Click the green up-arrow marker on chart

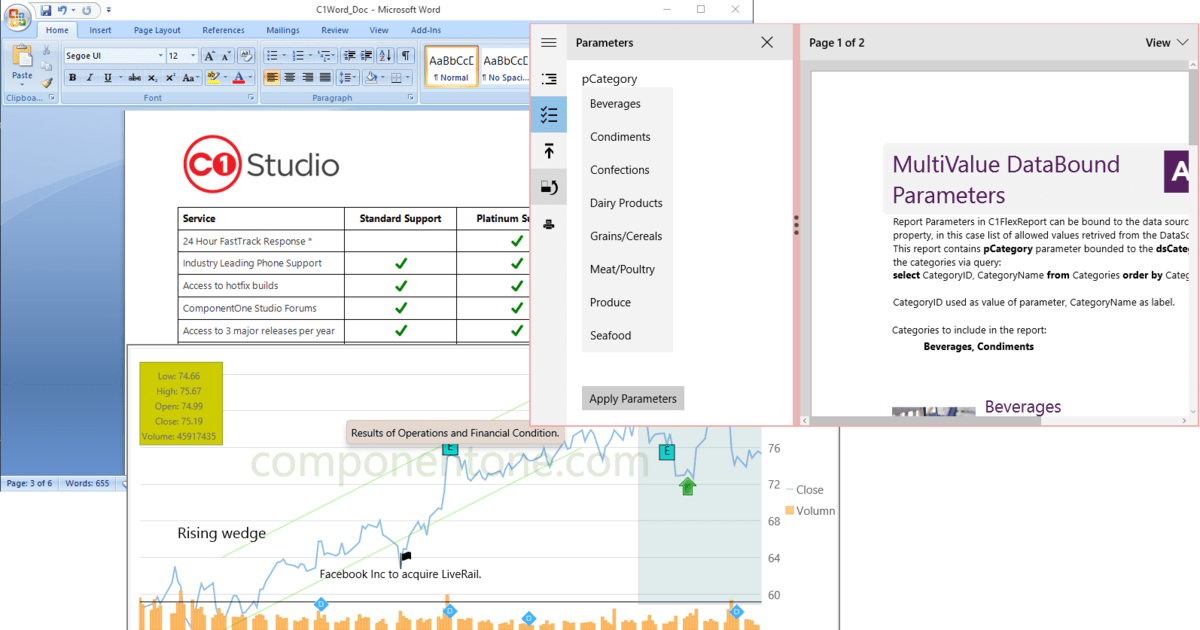click(x=687, y=486)
